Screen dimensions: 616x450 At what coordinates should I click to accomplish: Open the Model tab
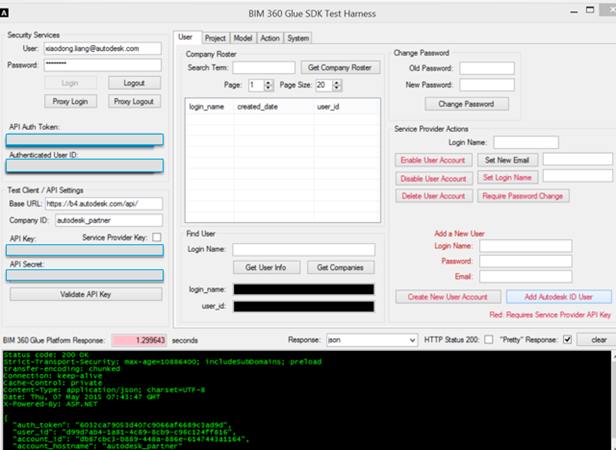pyautogui.click(x=243, y=38)
